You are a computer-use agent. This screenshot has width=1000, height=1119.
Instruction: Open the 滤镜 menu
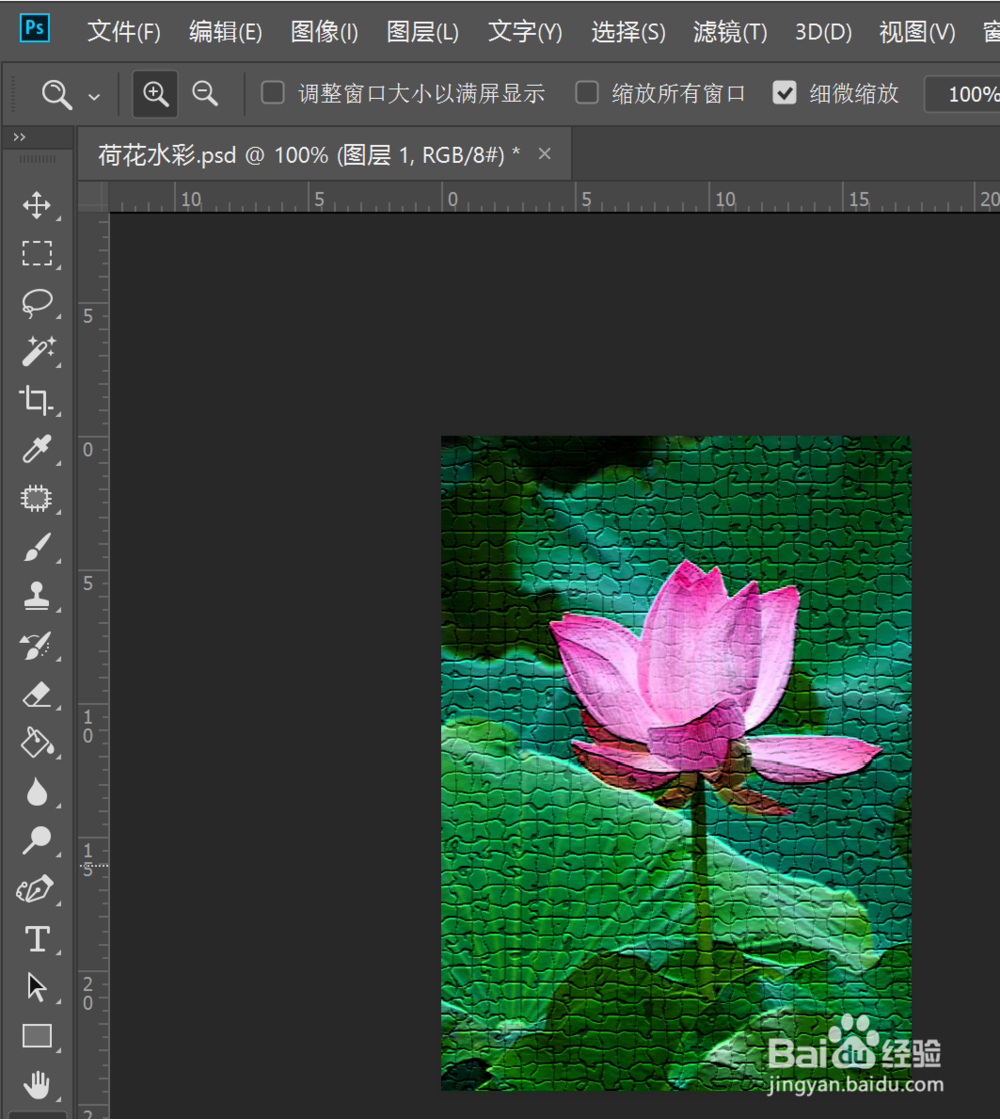pyautogui.click(x=729, y=31)
